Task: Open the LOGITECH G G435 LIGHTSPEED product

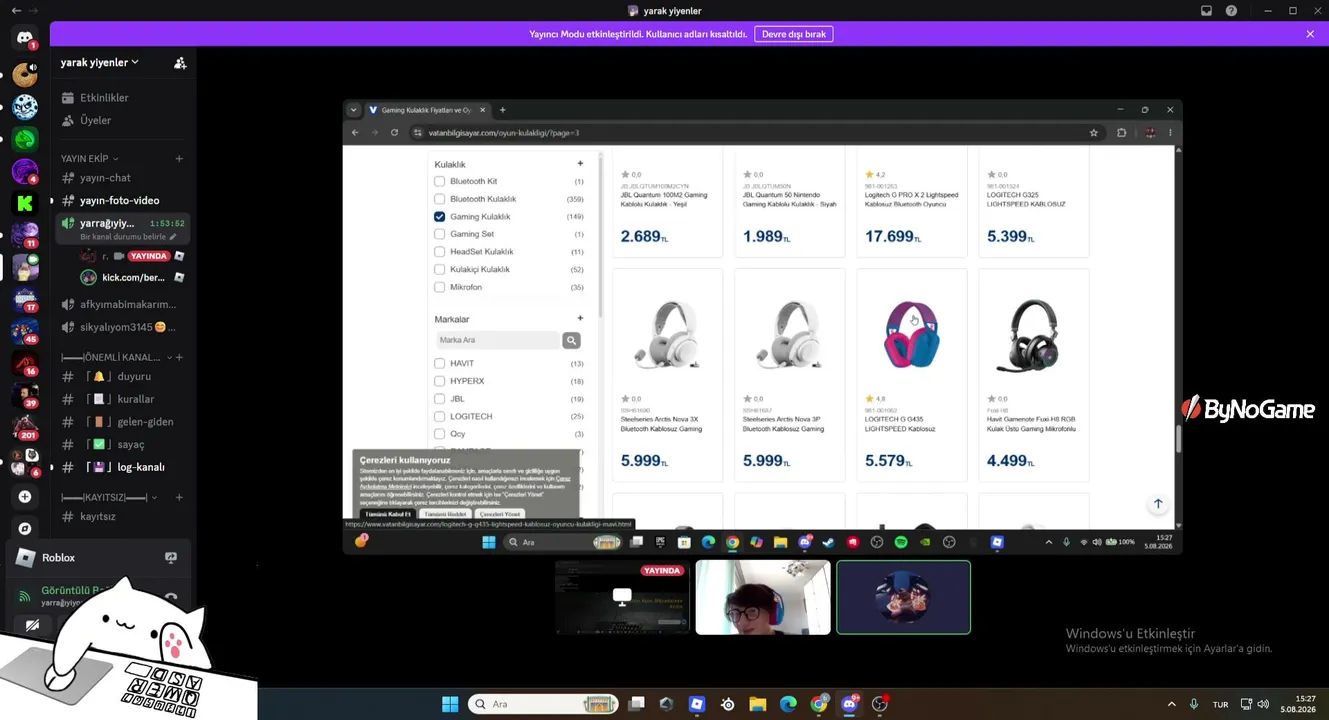Action: pos(912,375)
